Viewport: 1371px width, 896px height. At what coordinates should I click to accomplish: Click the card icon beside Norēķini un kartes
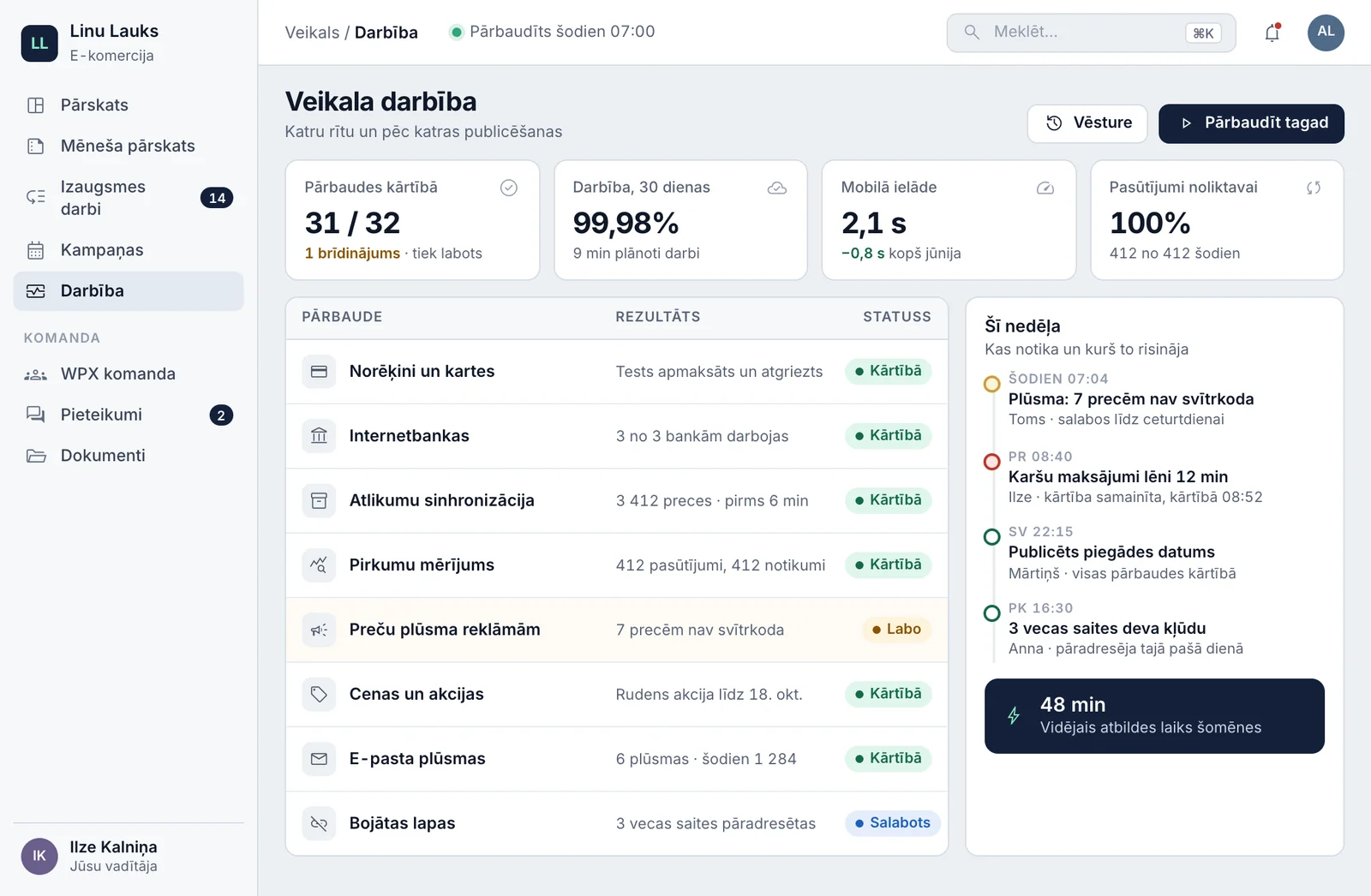(x=319, y=372)
